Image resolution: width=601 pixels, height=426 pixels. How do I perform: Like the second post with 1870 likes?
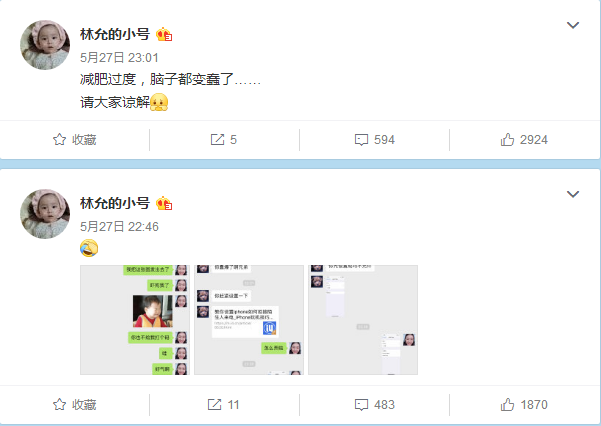524,405
